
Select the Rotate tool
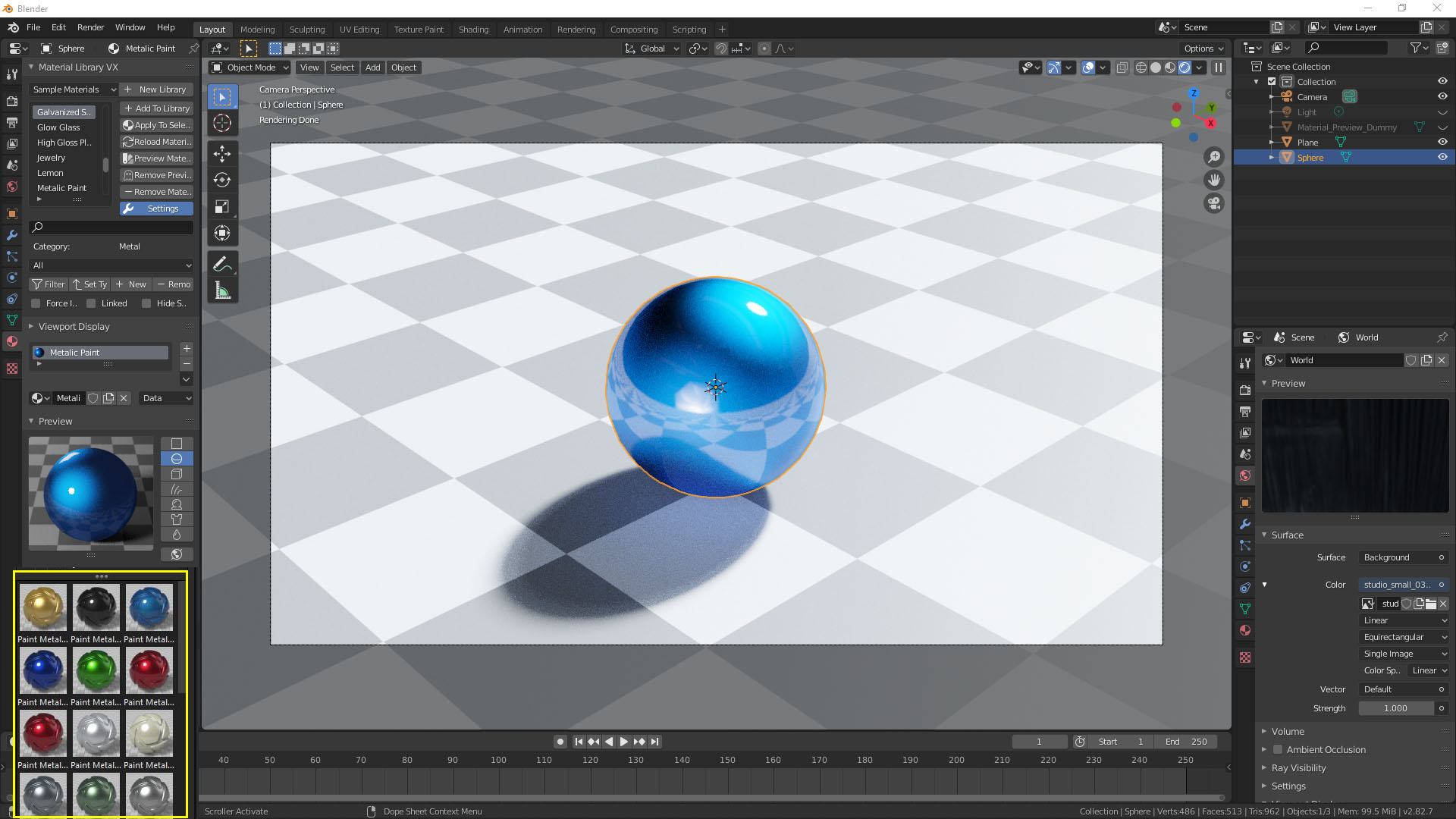[222, 180]
